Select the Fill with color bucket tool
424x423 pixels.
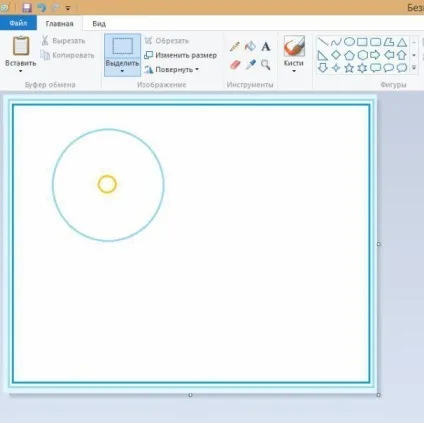[250, 46]
